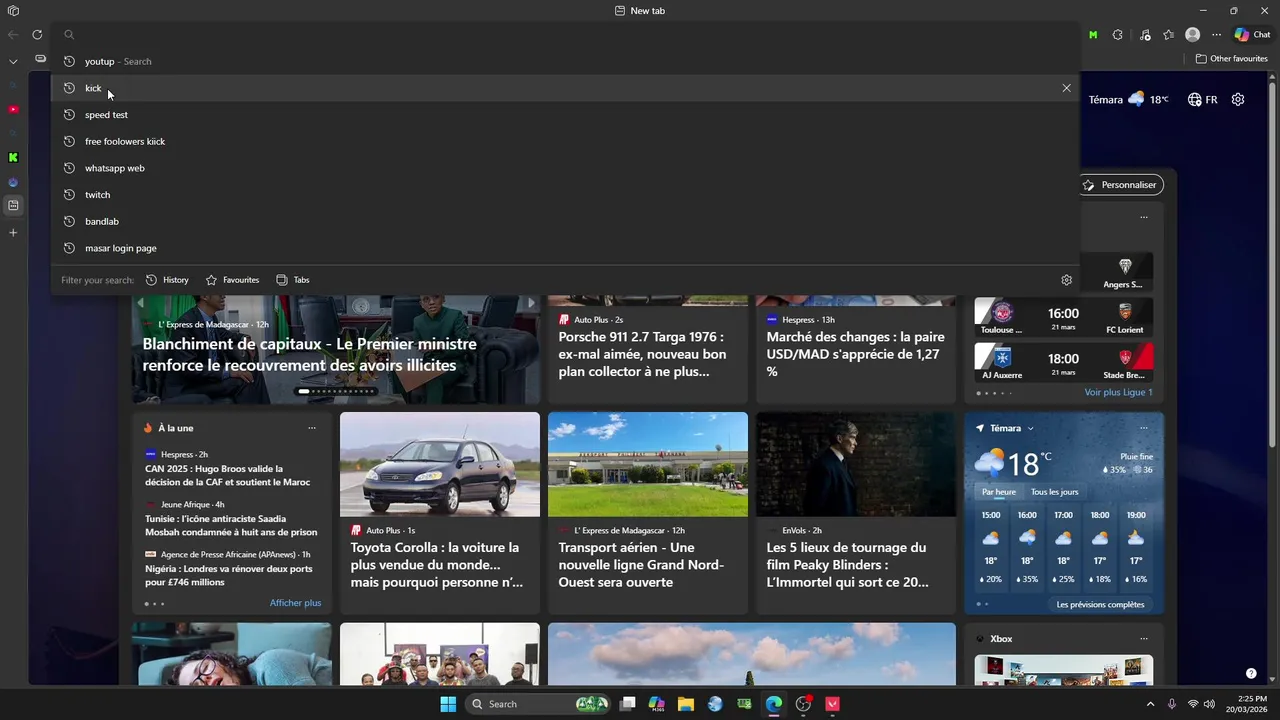Select 'free foolowers kiick' suggestion
The width and height of the screenshot is (1280, 720).
[x=565, y=141]
